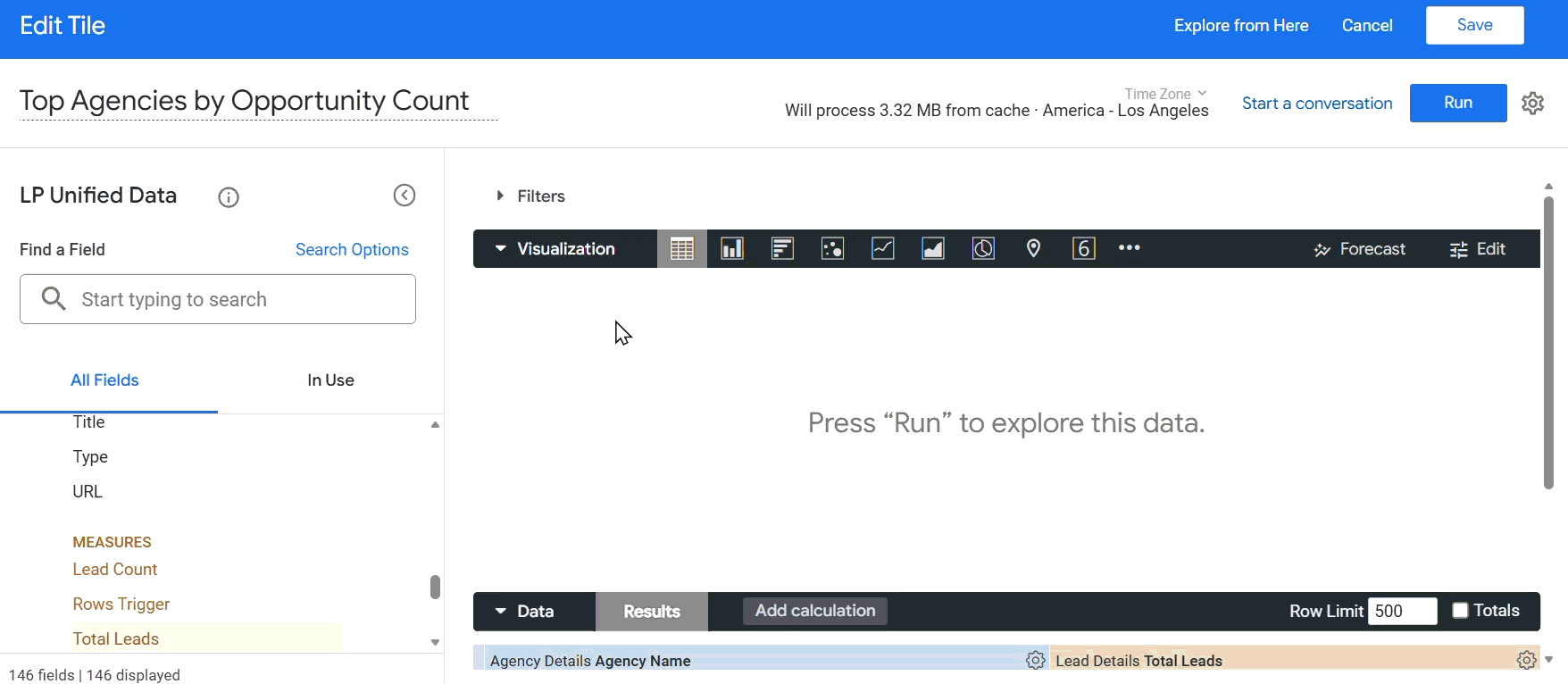Select the single value visualization
This screenshot has height=684, width=1568.
1083,249
